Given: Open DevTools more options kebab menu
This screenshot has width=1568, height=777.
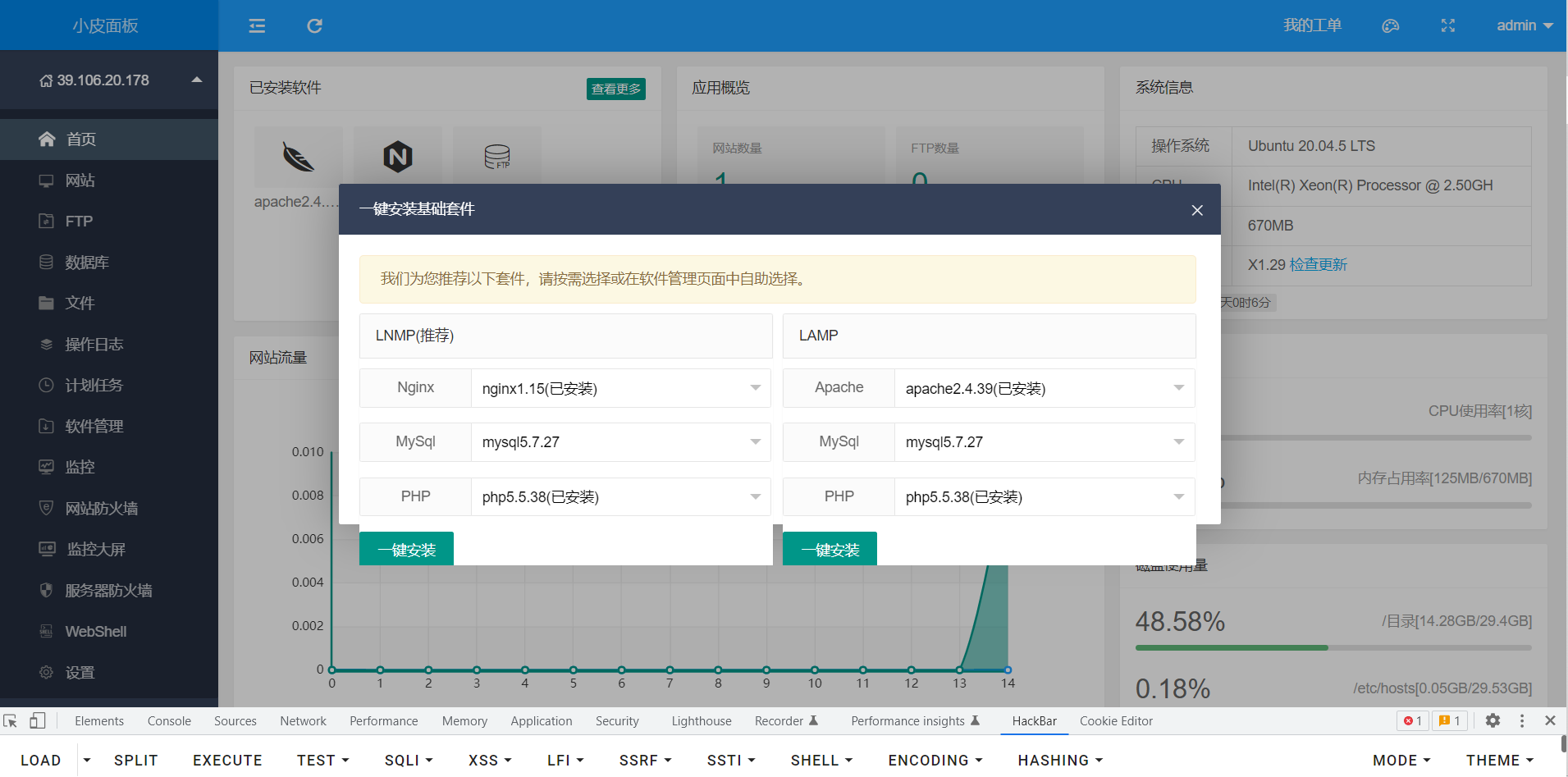Looking at the screenshot, I should coord(1522,720).
